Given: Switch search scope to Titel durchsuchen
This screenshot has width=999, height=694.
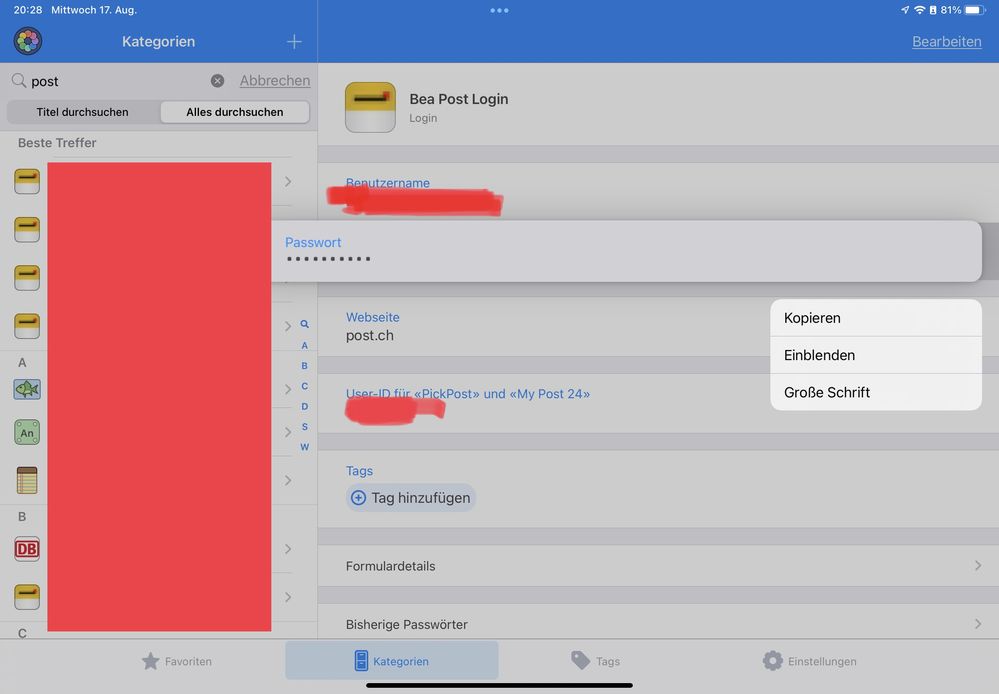Looking at the screenshot, I should coord(83,112).
